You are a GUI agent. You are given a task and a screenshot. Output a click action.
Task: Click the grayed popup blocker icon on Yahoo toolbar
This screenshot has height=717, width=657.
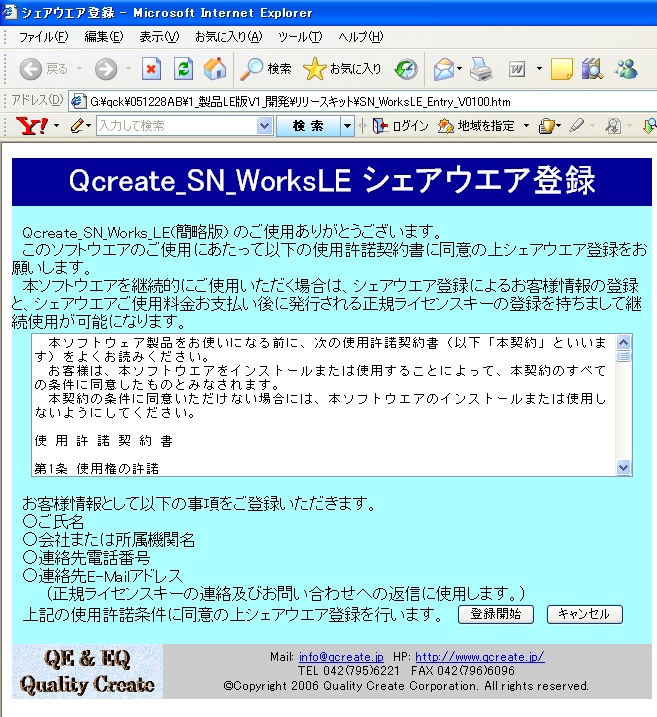tap(613, 126)
